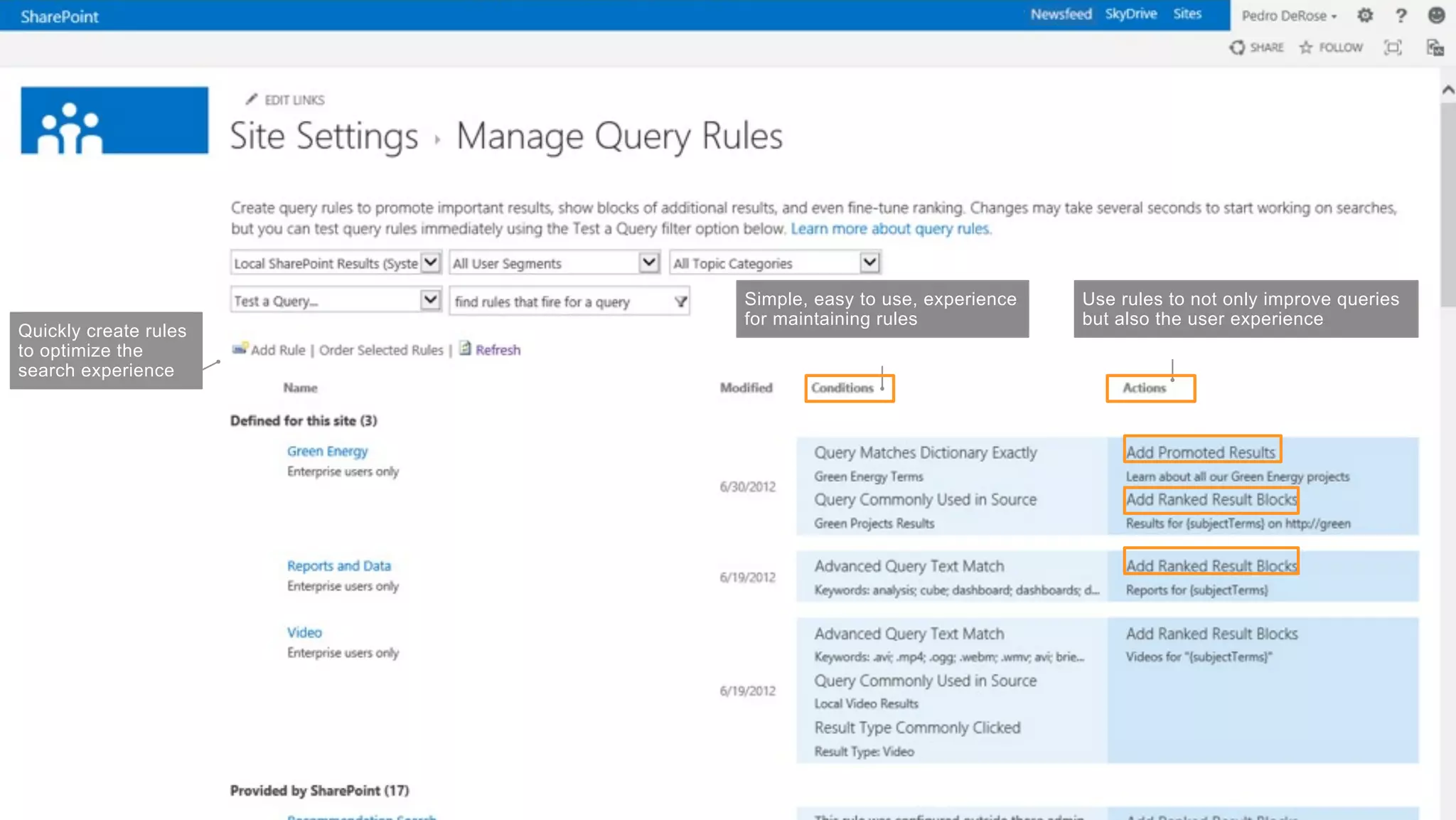
Task: Click the smiley feedback icon
Action: [1436, 15]
